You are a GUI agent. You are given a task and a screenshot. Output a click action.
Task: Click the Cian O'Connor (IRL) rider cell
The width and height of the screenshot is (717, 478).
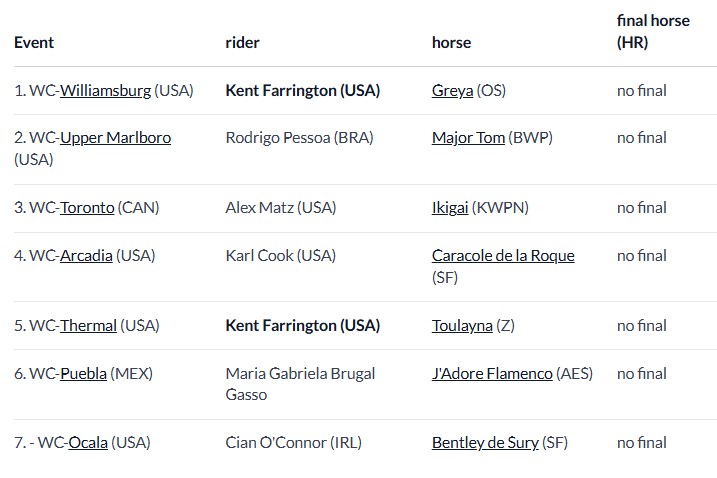click(293, 442)
